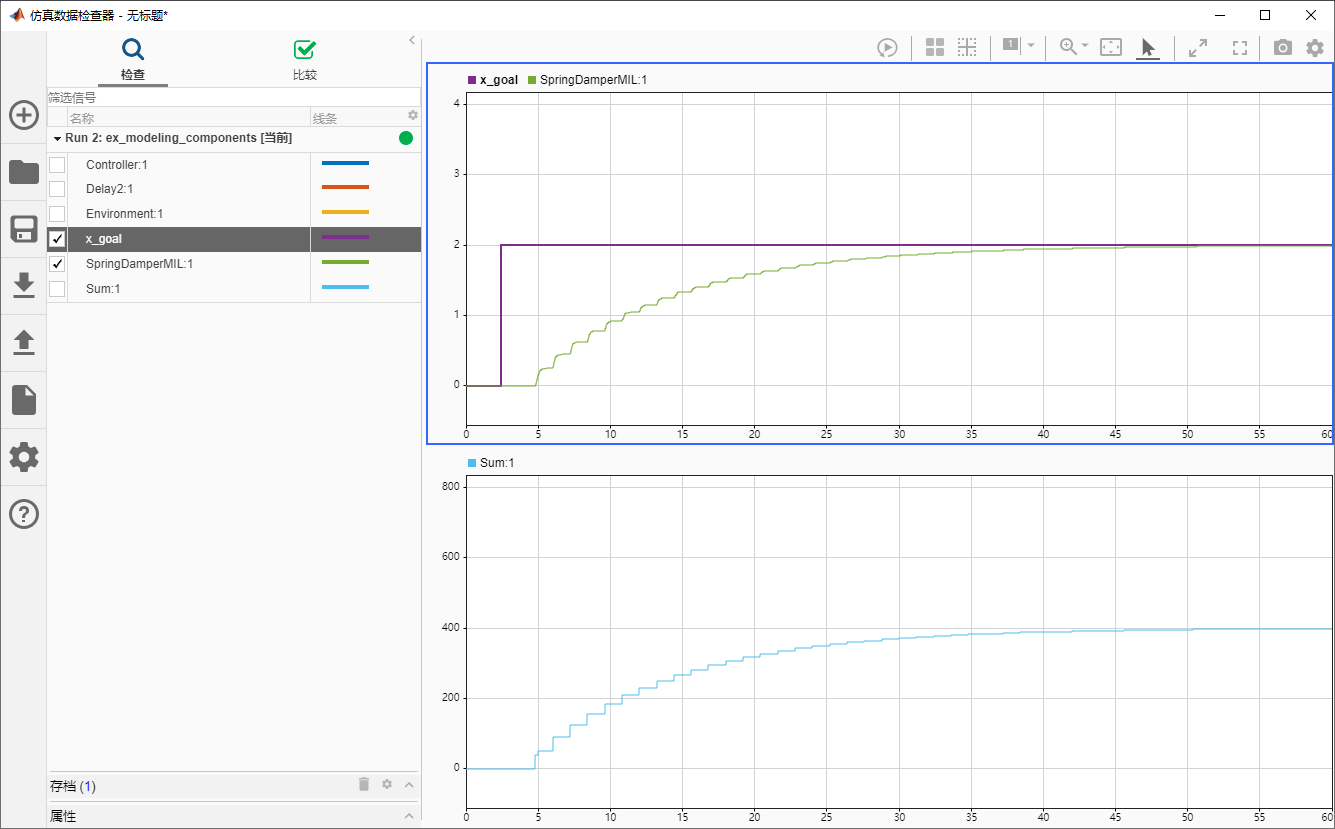Open a saved session via the folder icon
The height and width of the screenshot is (829, 1335).
click(x=24, y=172)
